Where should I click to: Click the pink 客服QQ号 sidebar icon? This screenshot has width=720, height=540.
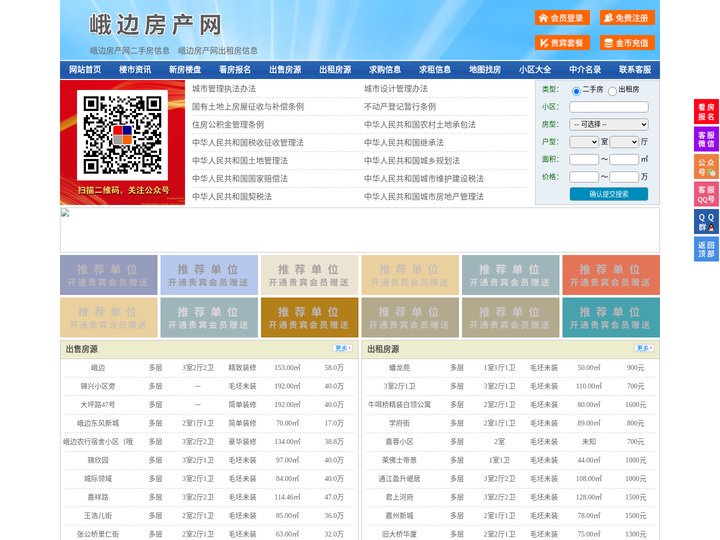pyautogui.click(x=706, y=194)
